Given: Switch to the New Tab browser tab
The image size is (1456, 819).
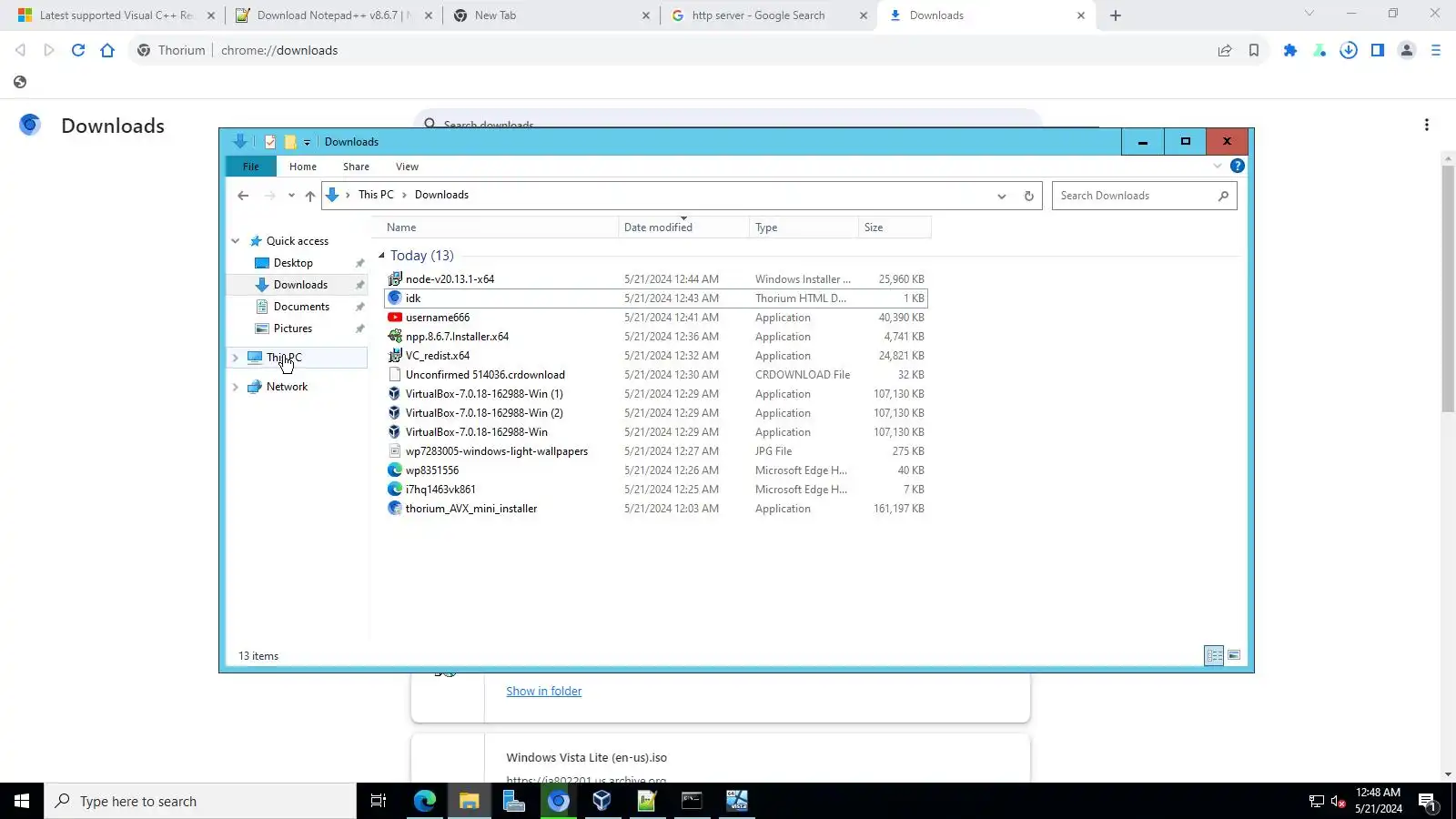Looking at the screenshot, I should click(551, 15).
